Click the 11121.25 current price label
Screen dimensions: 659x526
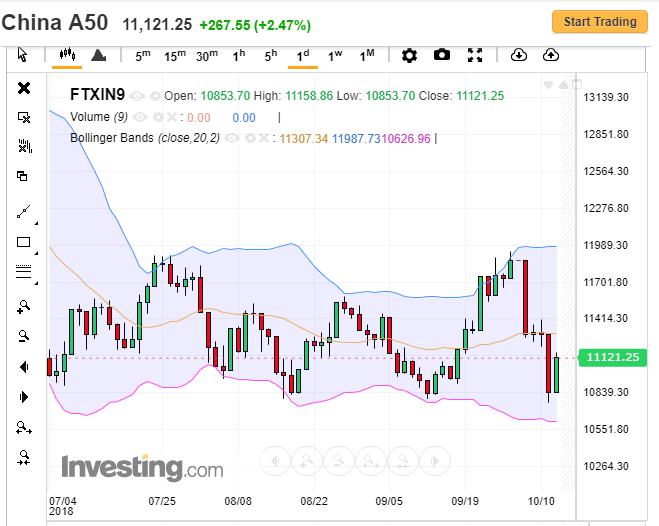pyautogui.click(x=614, y=357)
